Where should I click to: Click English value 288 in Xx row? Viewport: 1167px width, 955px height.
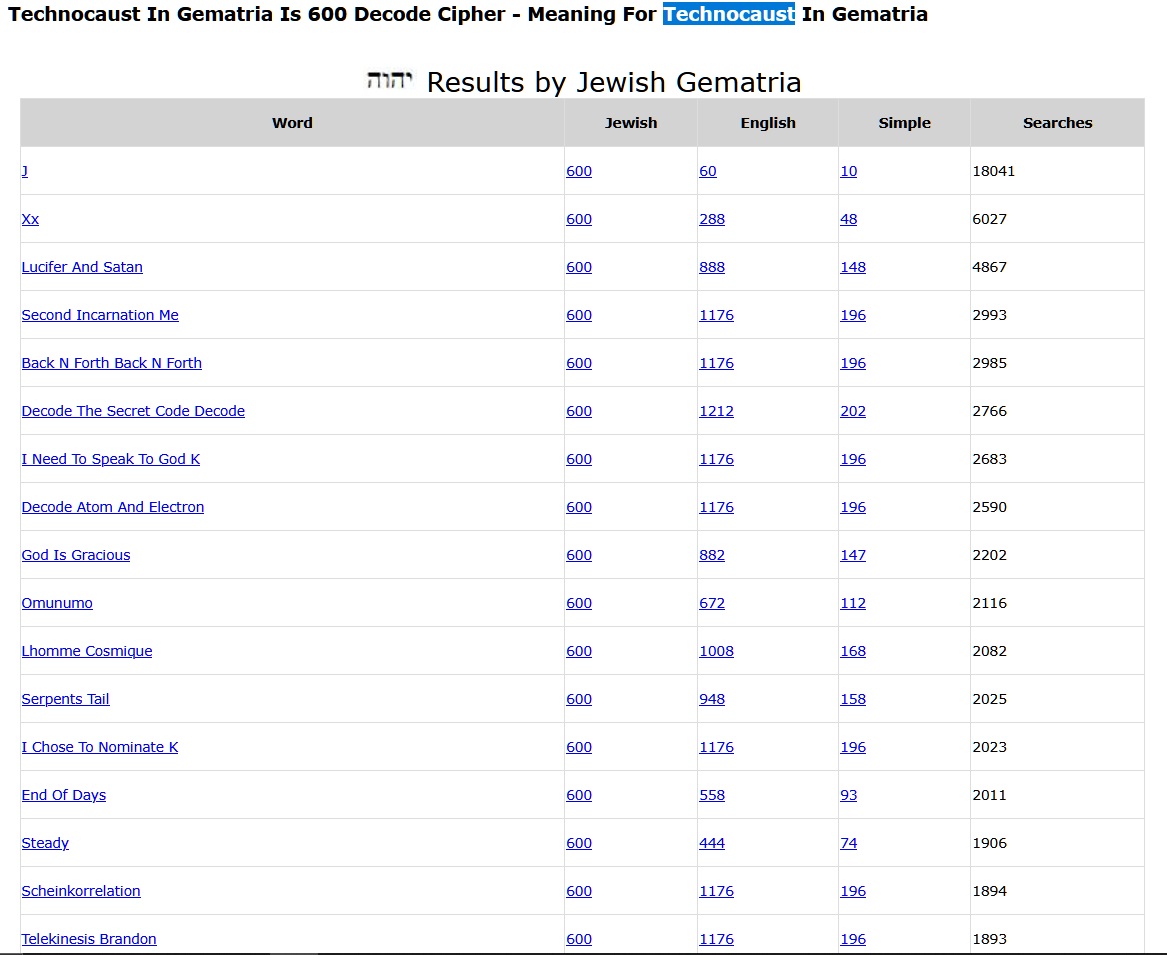tap(712, 219)
